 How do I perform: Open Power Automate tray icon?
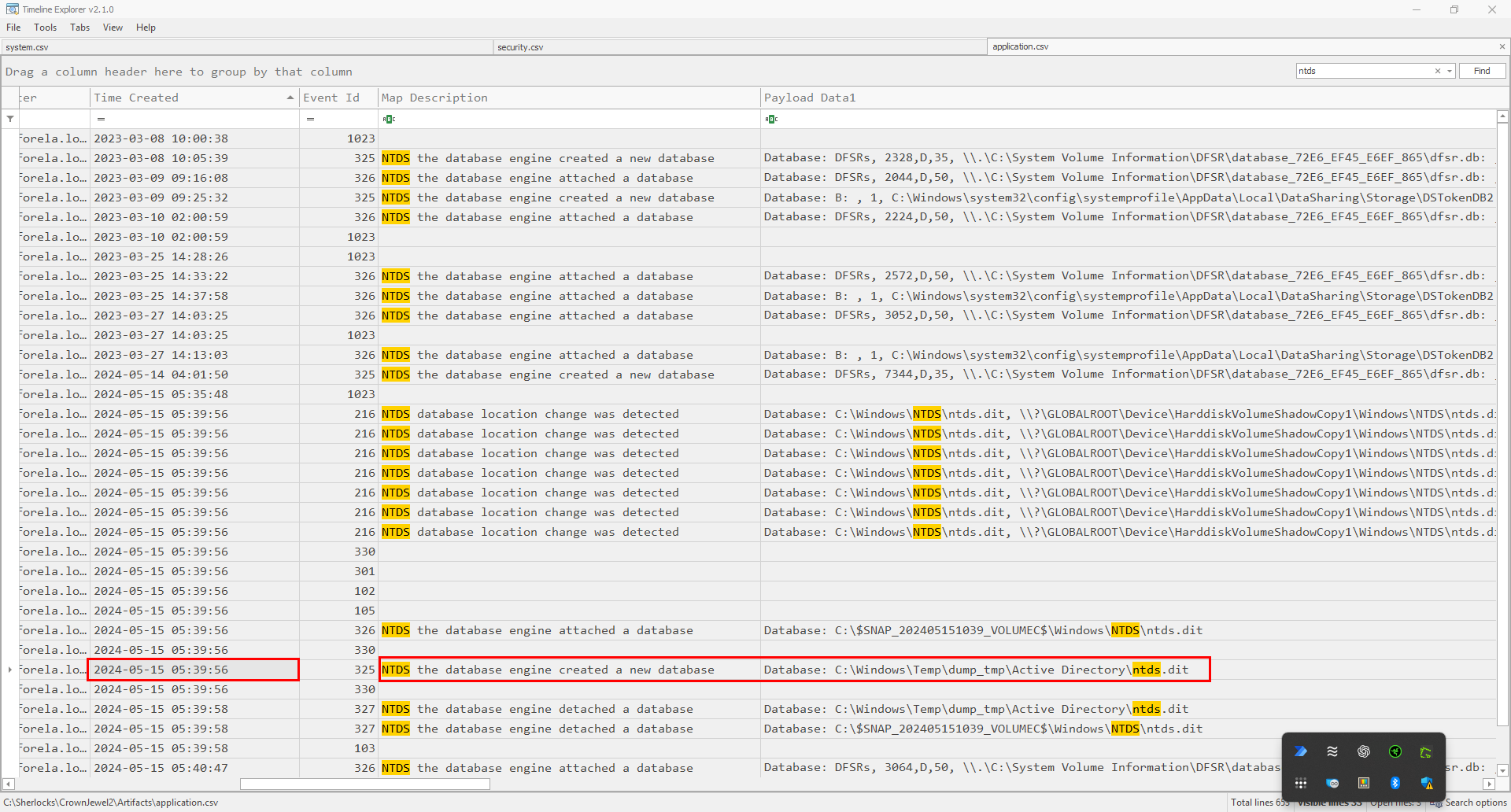(x=1300, y=751)
